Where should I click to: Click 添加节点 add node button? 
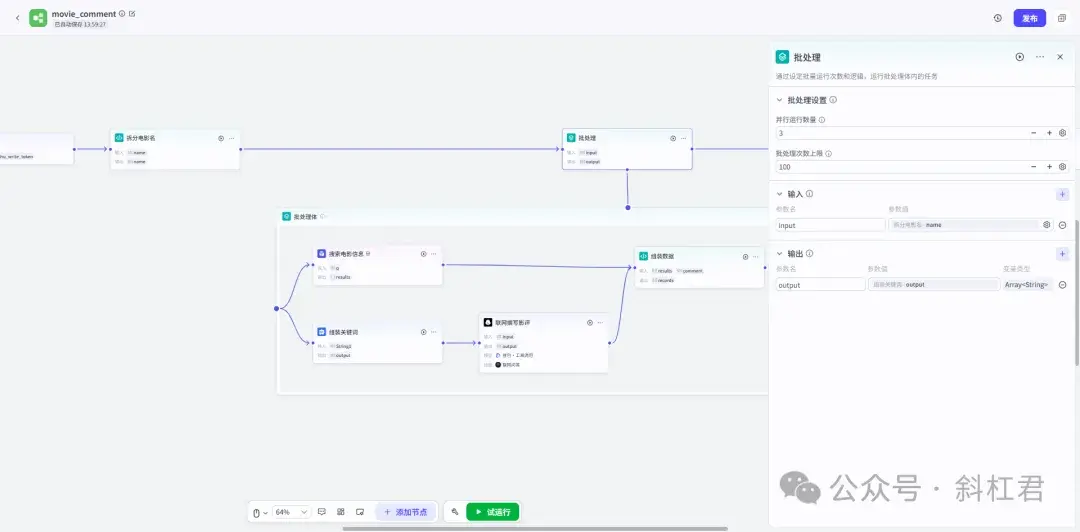(406, 512)
